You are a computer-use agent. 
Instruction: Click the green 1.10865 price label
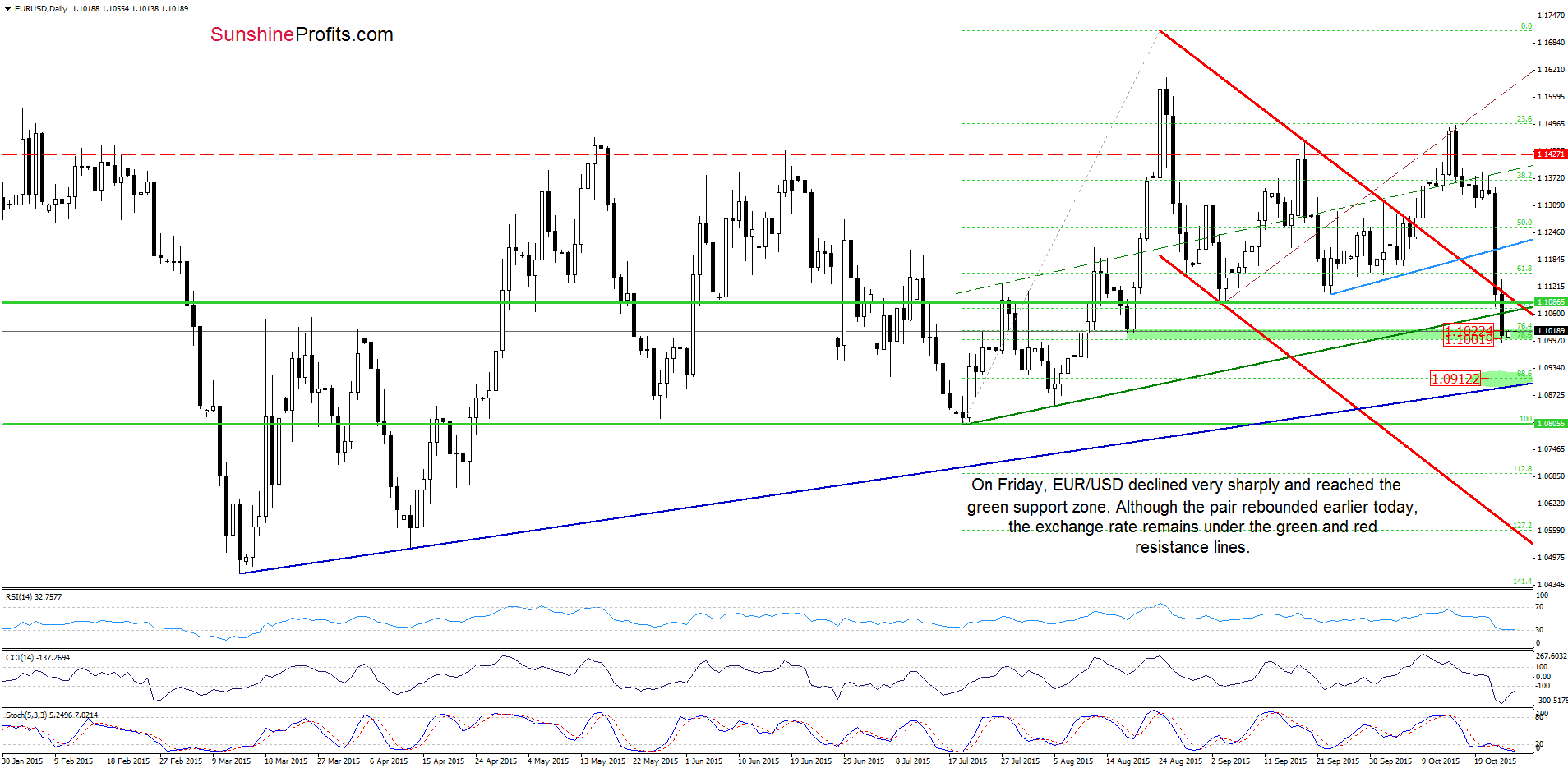click(x=1551, y=302)
